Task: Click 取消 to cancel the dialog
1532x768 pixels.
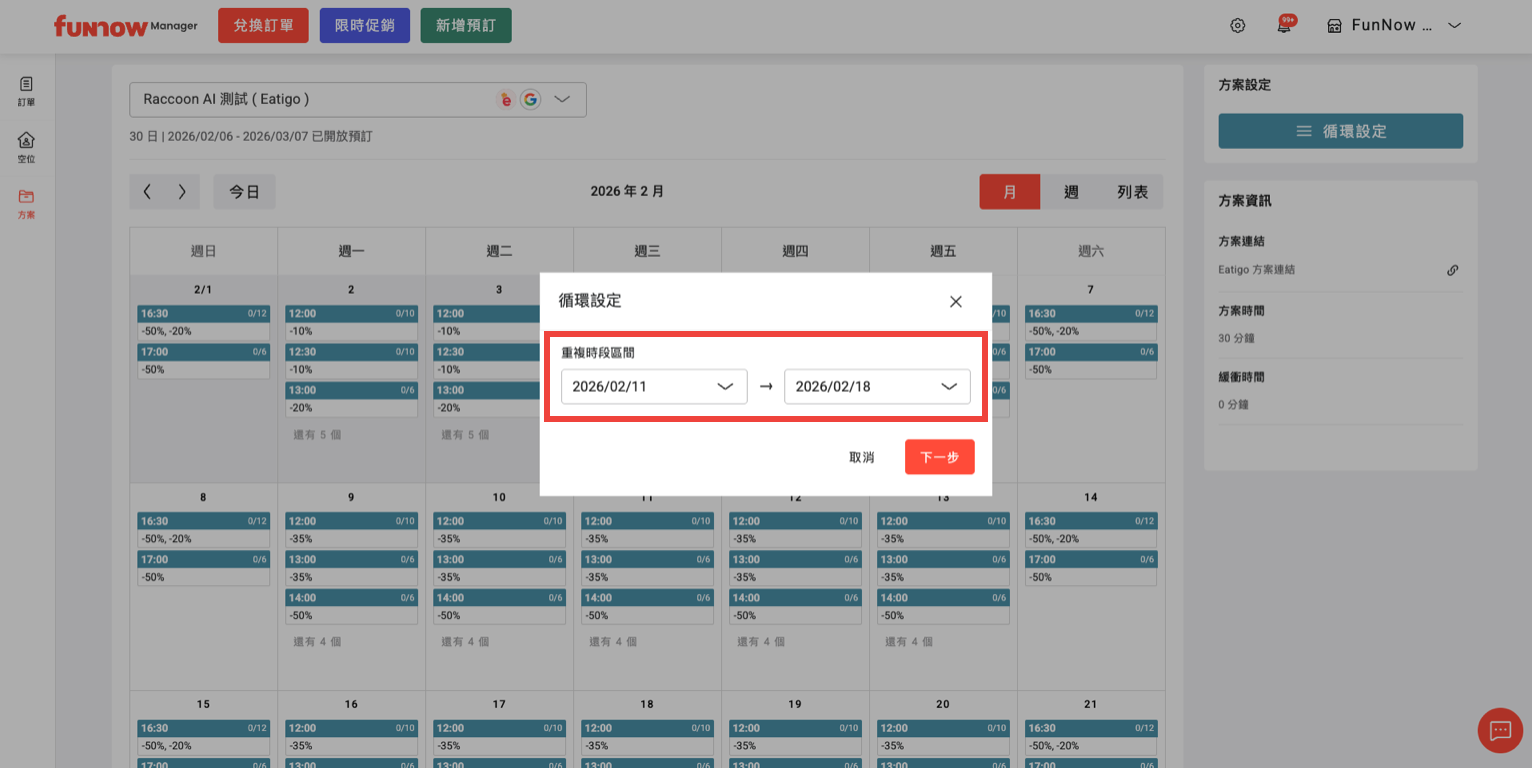Action: pos(861,457)
